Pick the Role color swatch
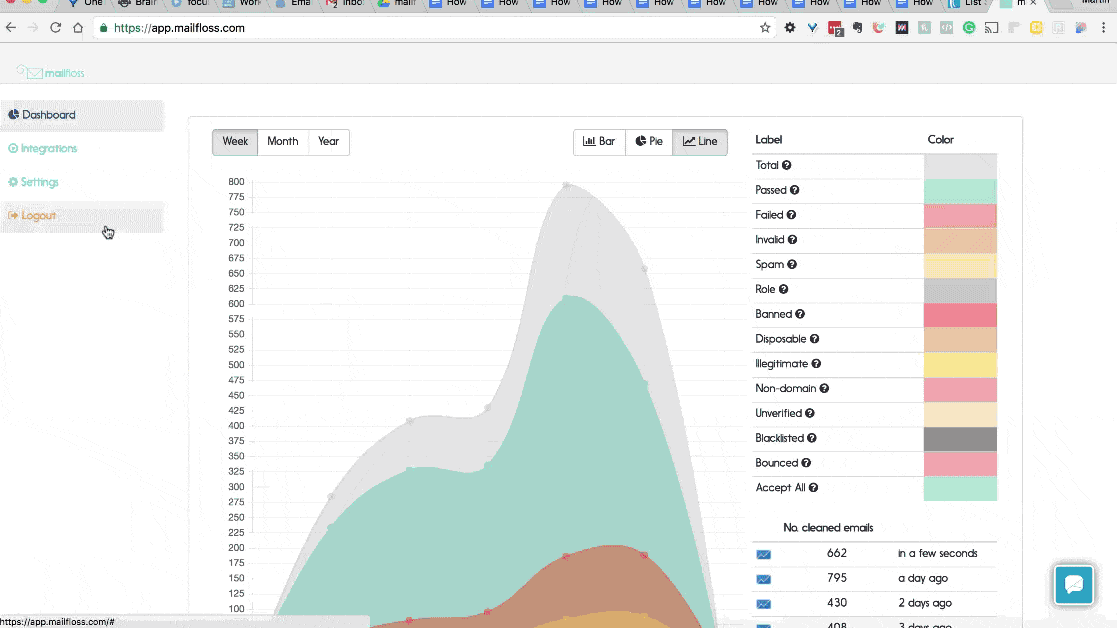 [x=960, y=290]
